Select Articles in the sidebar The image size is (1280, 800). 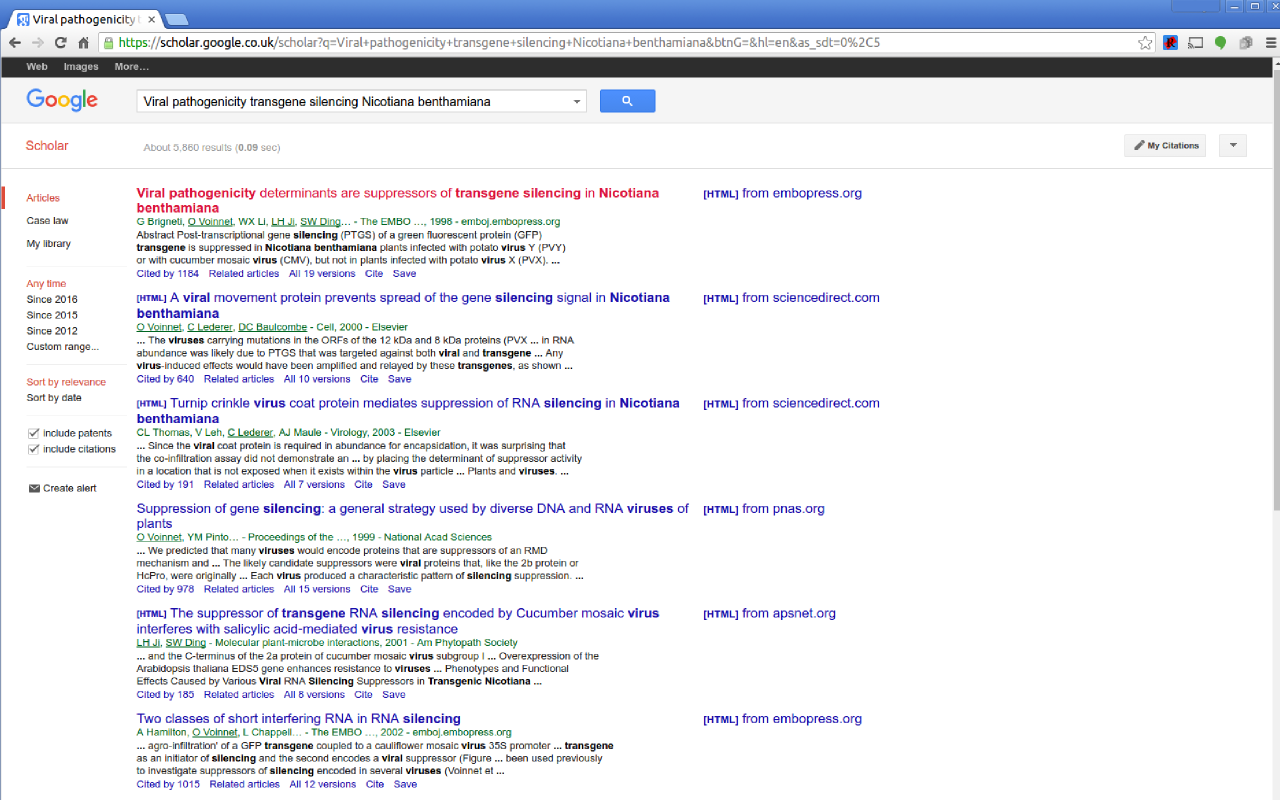pyautogui.click(x=43, y=198)
